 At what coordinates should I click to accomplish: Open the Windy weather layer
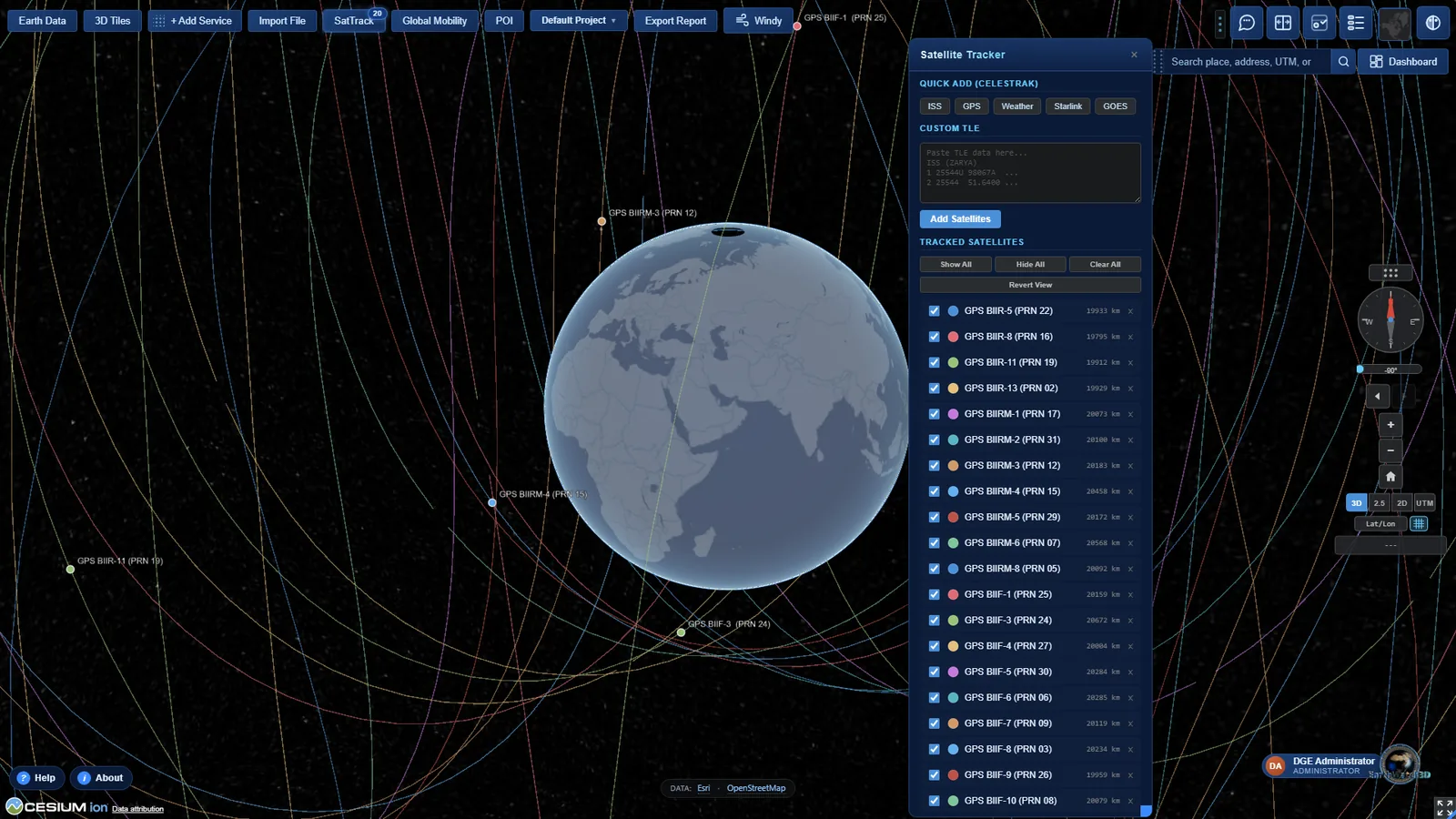(x=758, y=20)
